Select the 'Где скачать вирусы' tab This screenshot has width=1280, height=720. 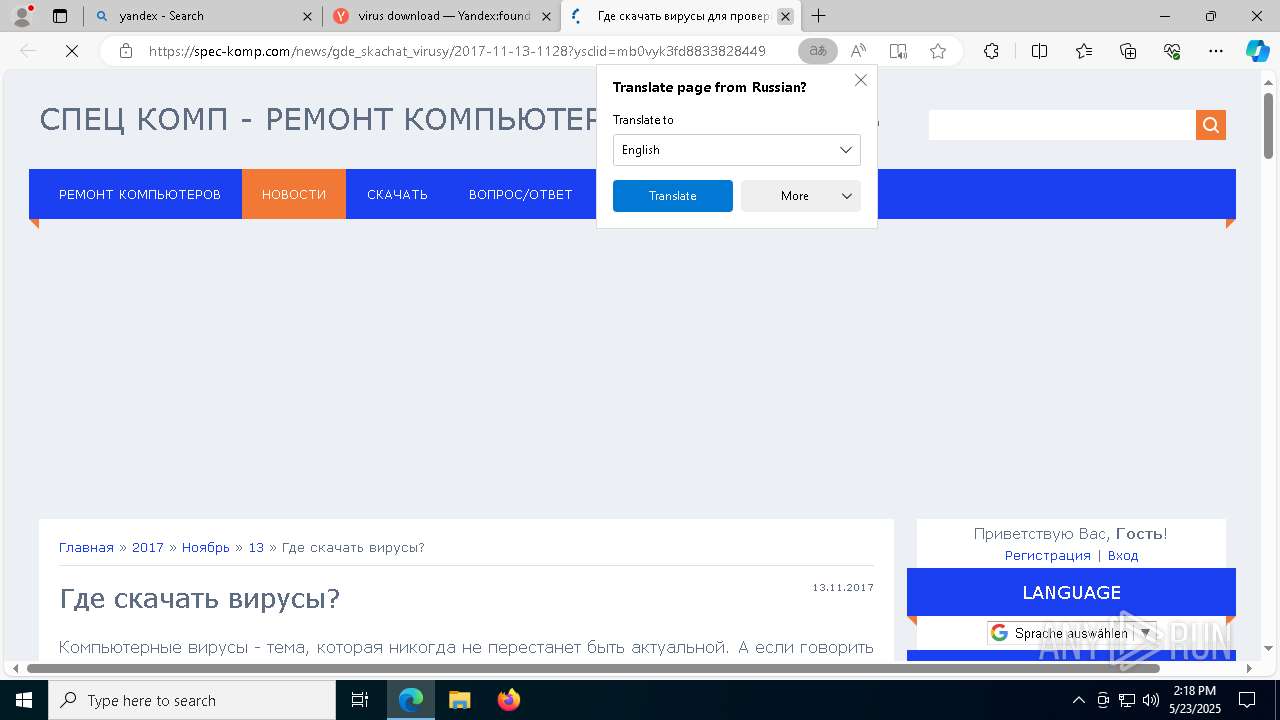[680, 16]
